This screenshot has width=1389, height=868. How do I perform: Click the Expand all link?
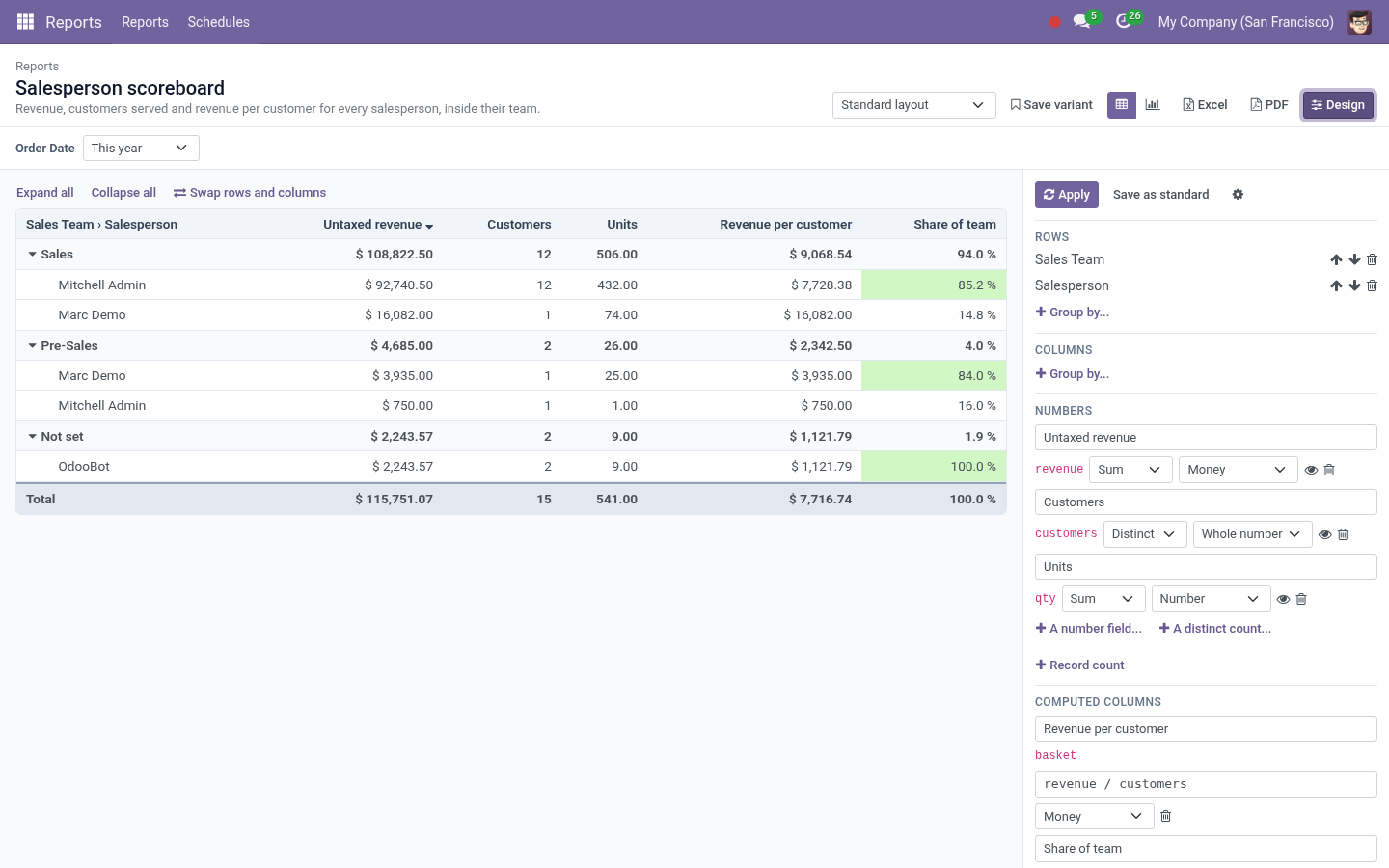[45, 193]
